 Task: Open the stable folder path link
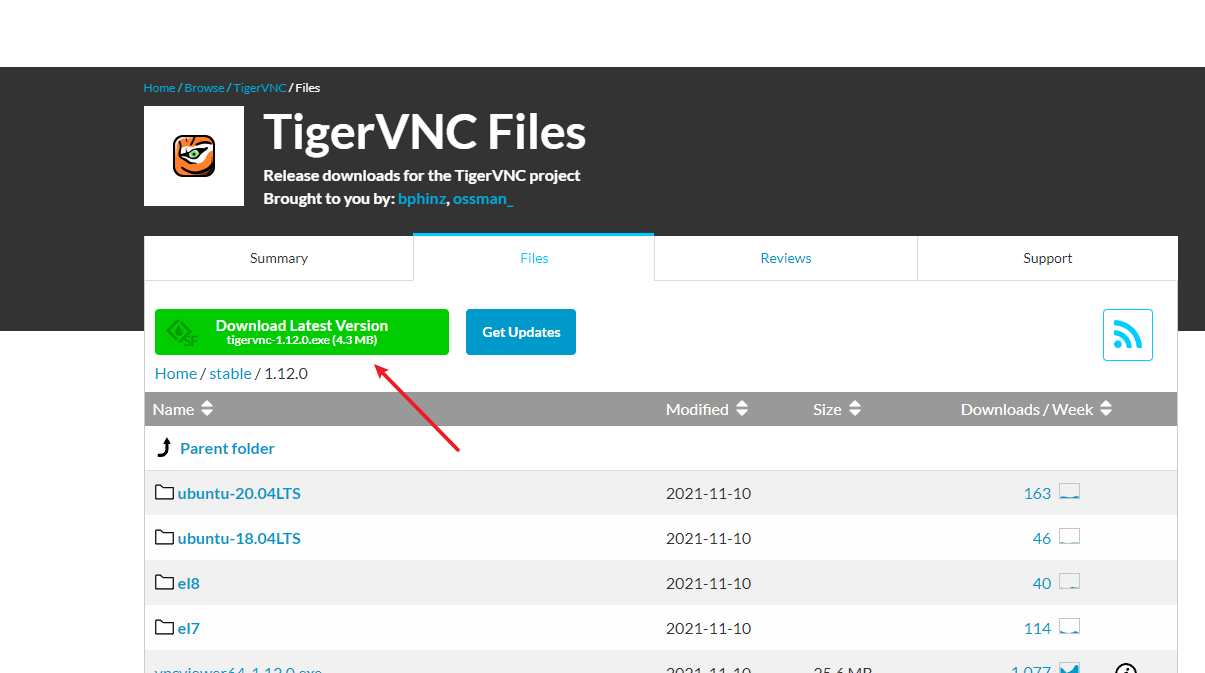(x=230, y=373)
